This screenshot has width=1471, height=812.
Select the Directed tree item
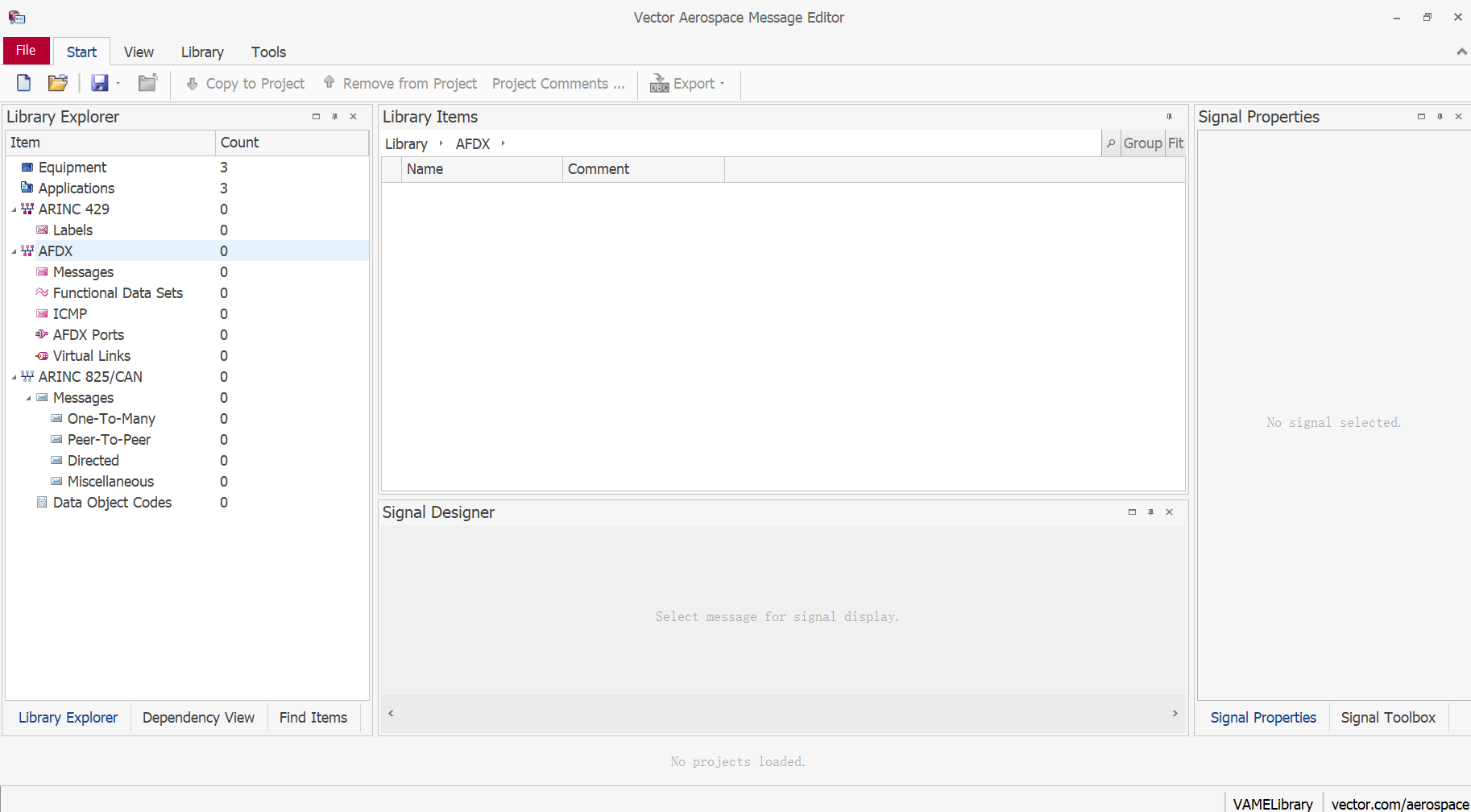[x=93, y=460]
